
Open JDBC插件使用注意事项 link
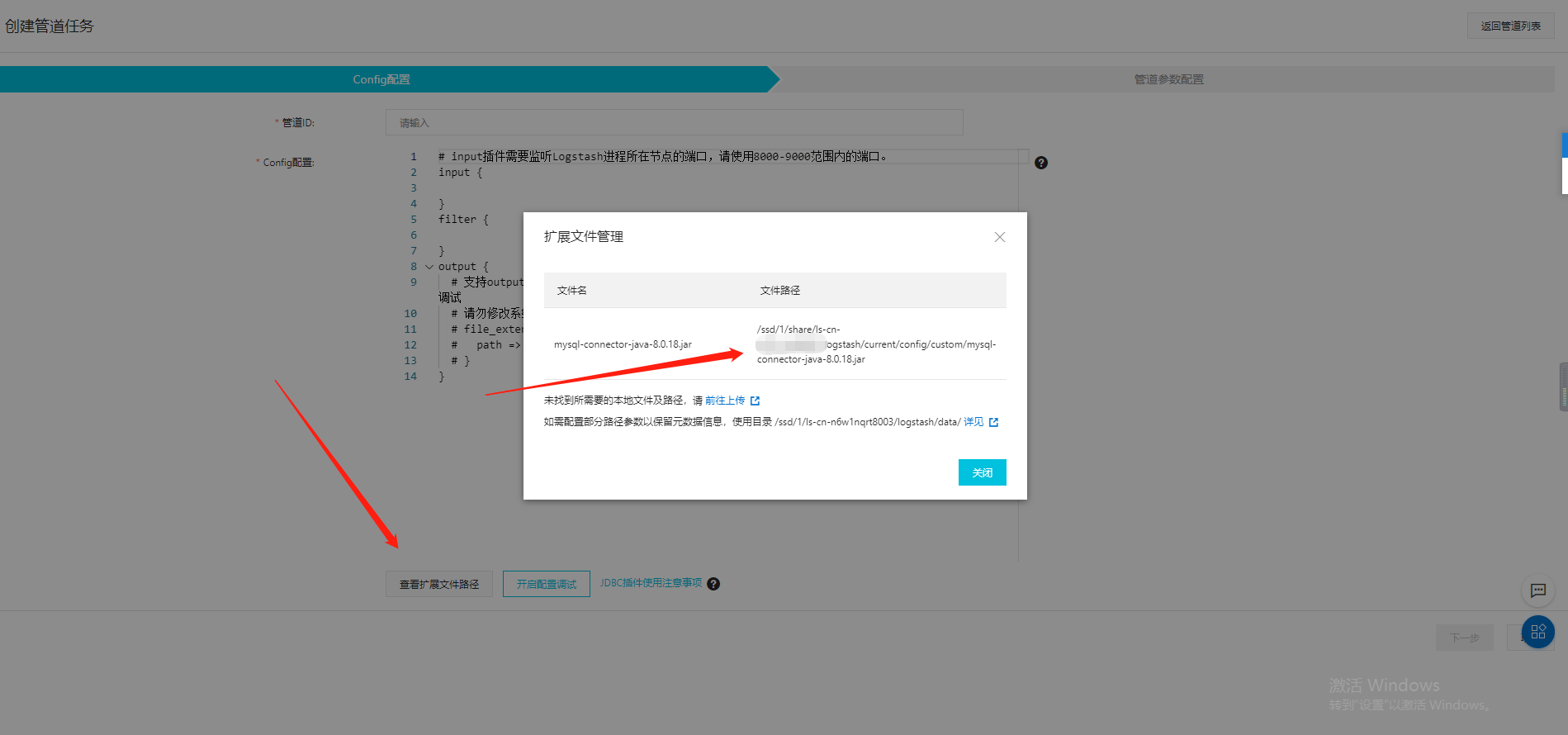651,583
